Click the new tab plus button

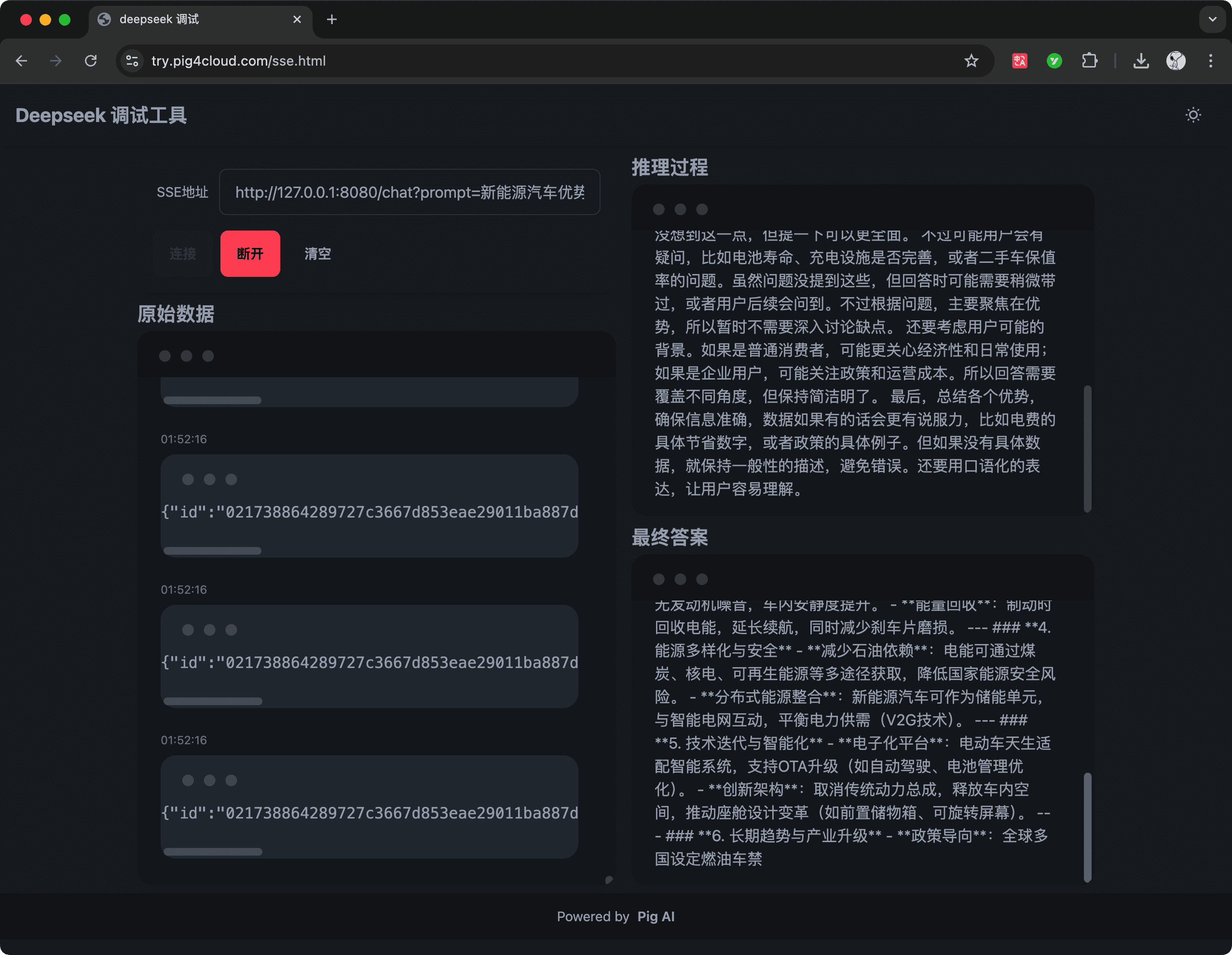pyautogui.click(x=332, y=20)
